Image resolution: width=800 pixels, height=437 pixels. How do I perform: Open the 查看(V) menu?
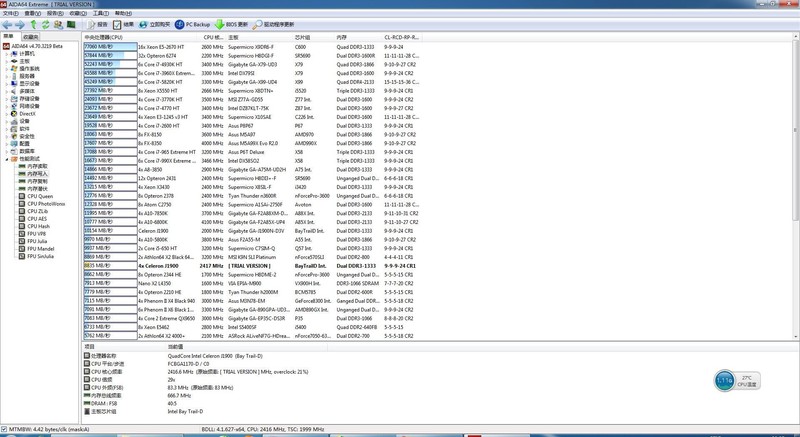[33, 13]
